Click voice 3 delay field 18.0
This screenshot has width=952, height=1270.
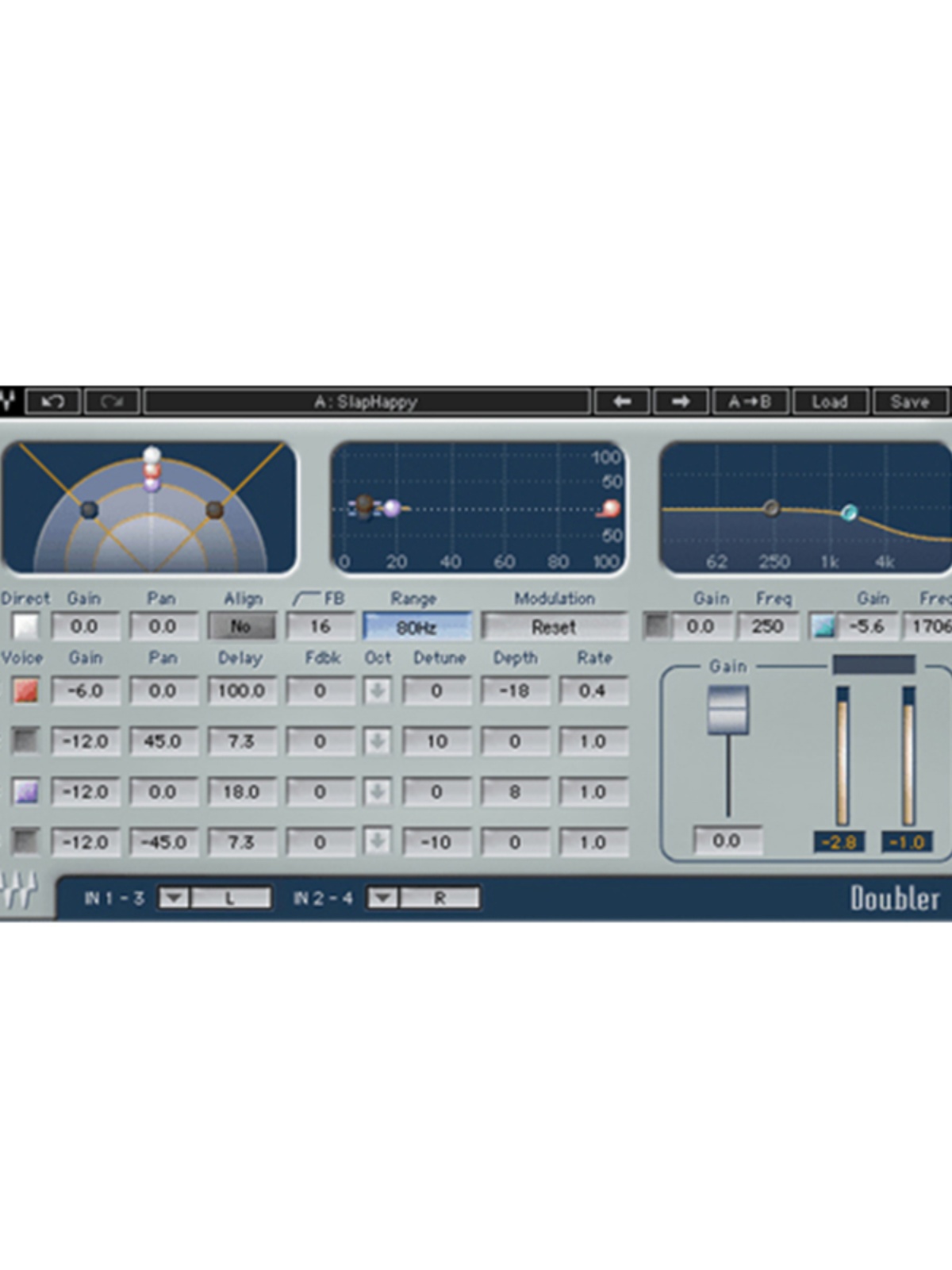click(242, 792)
